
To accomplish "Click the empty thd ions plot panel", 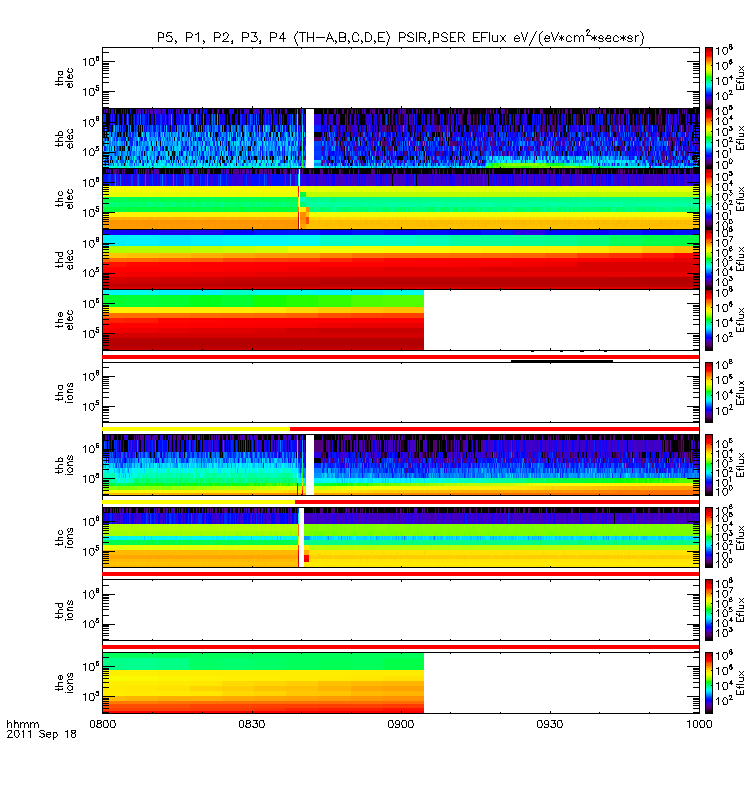I will tap(401, 610).
